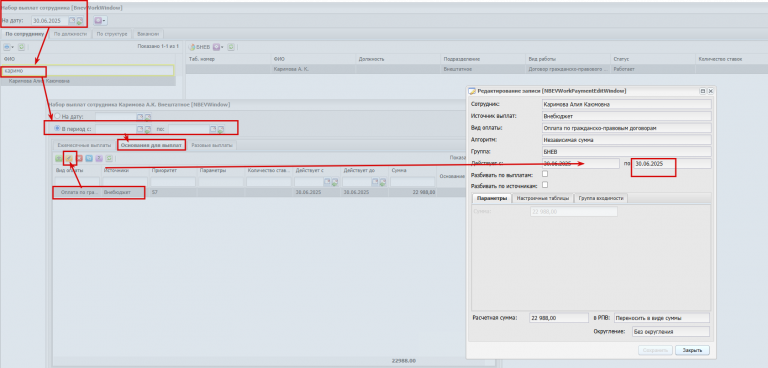Select the 'В период с' radio button
The image size is (768, 368).
pos(57,128)
